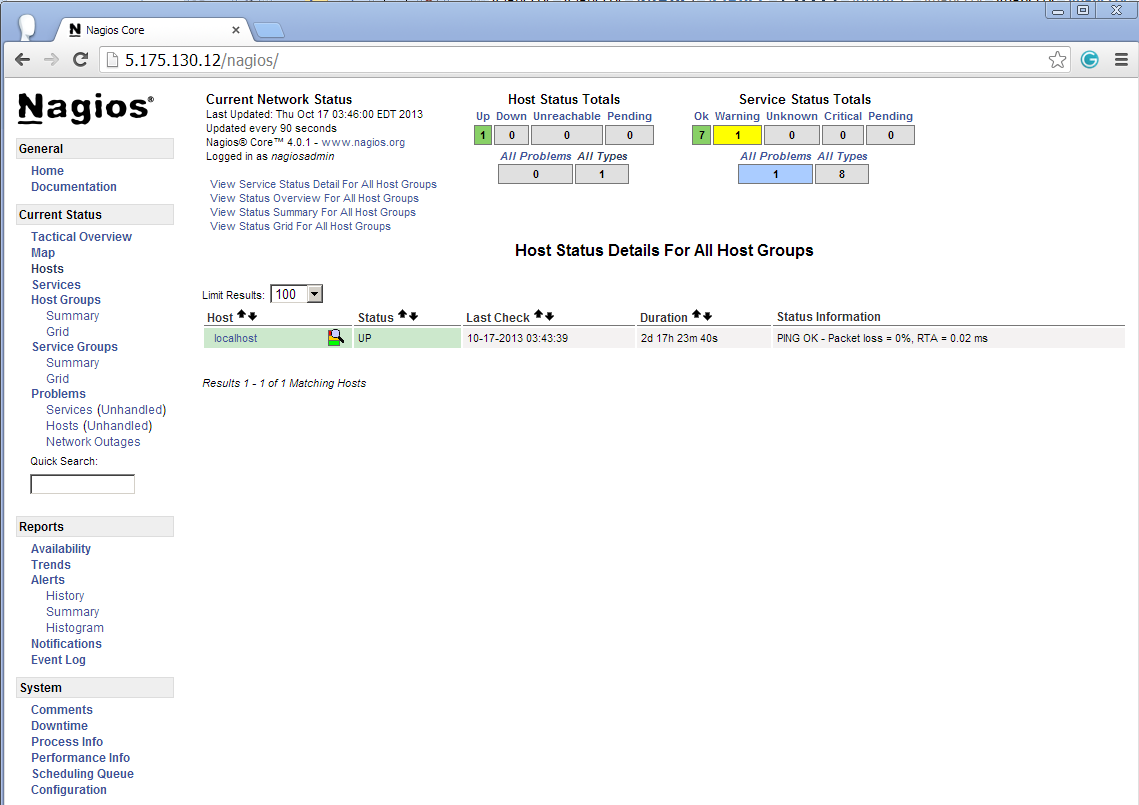
Task: Click green Up host count box
Action: [482, 135]
